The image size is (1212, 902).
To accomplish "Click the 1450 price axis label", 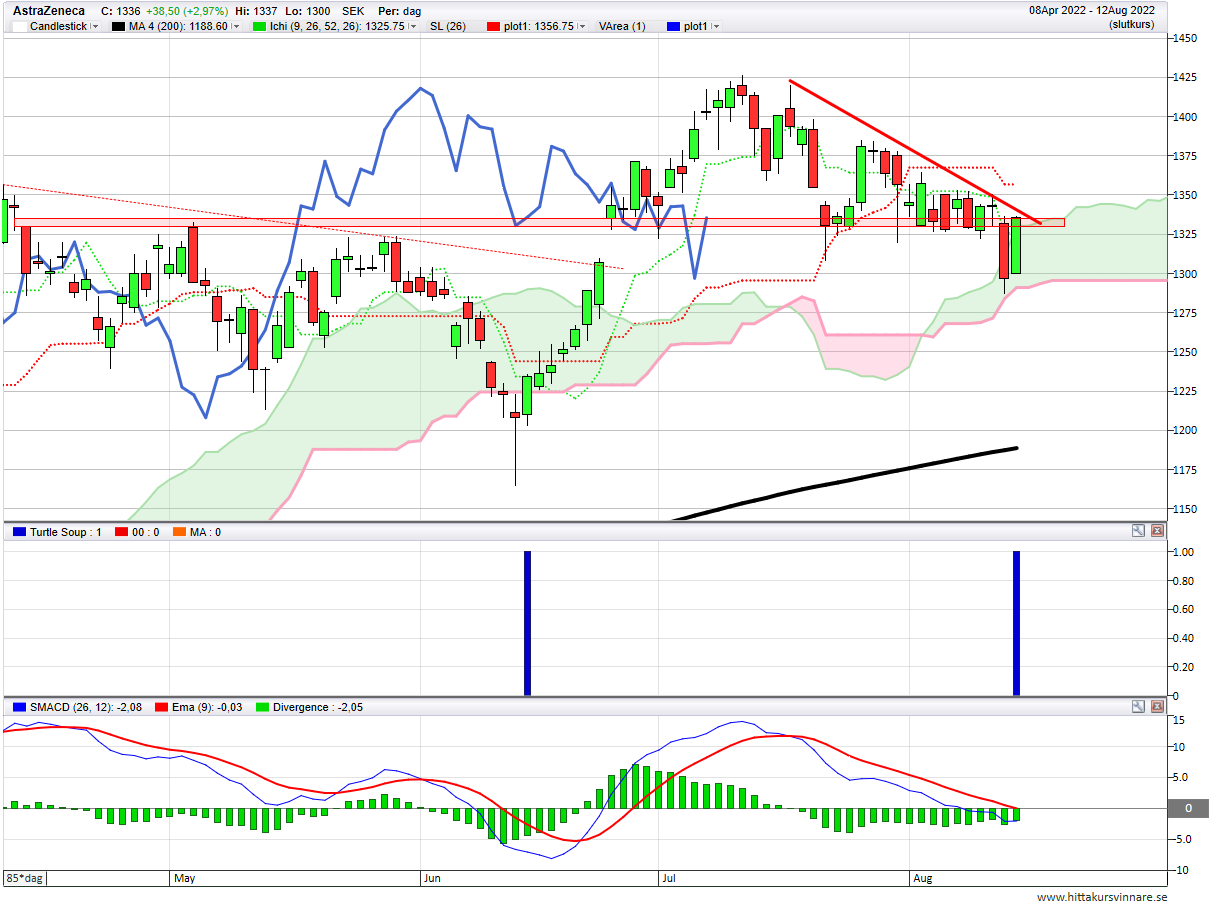I will (x=1186, y=38).
